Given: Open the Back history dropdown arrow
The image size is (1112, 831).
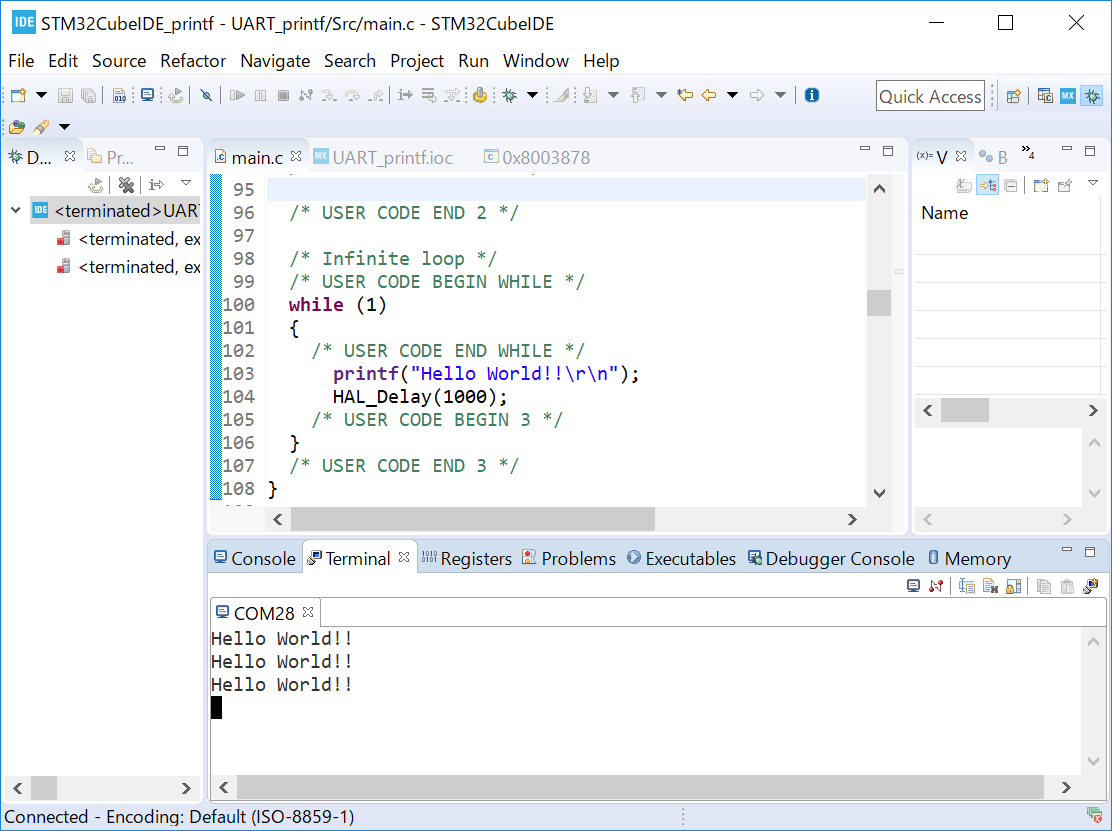Looking at the screenshot, I should click(x=733, y=95).
